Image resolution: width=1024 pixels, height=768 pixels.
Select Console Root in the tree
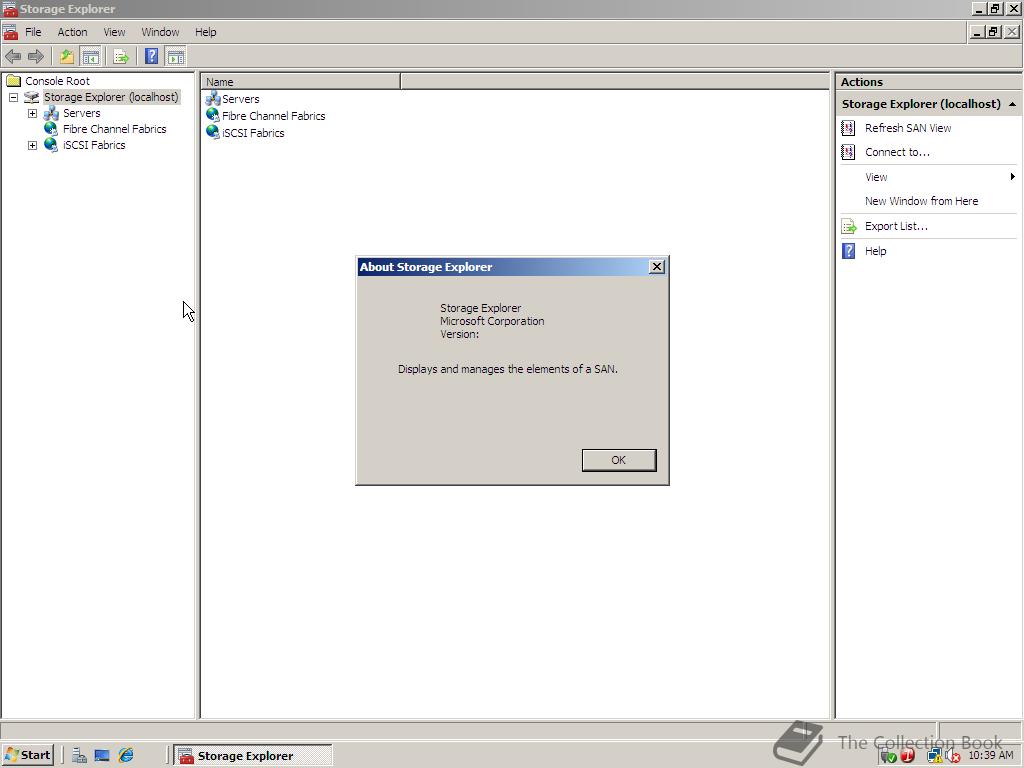(x=57, y=81)
